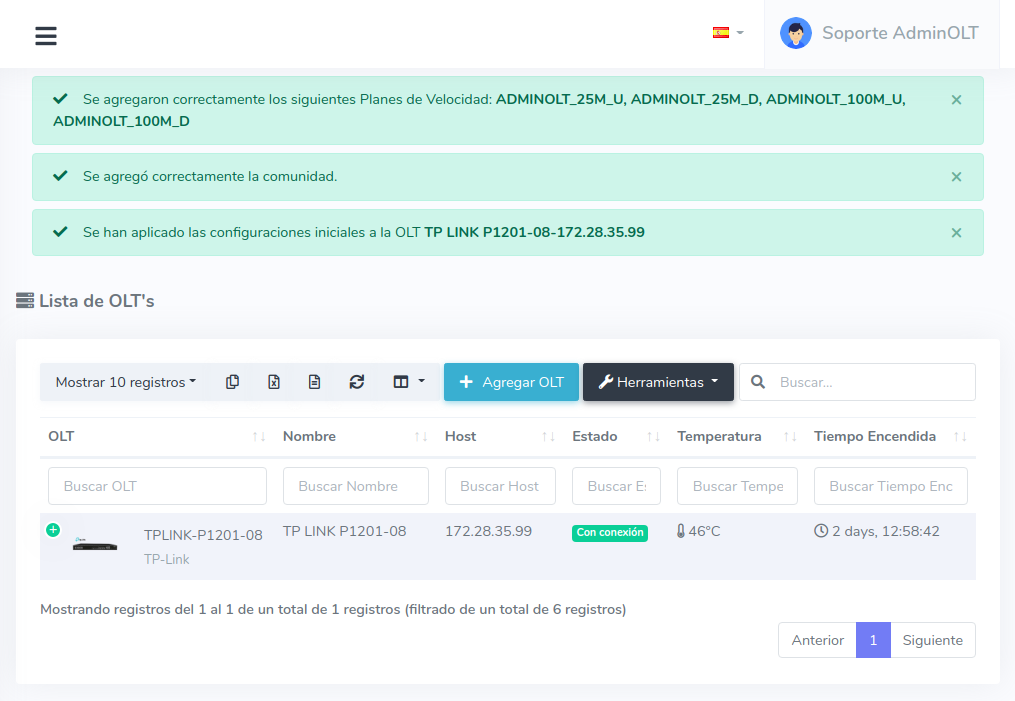Screen dimensions: 1015x701
Task: Open the language flag dropdown
Action: point(727,33)
